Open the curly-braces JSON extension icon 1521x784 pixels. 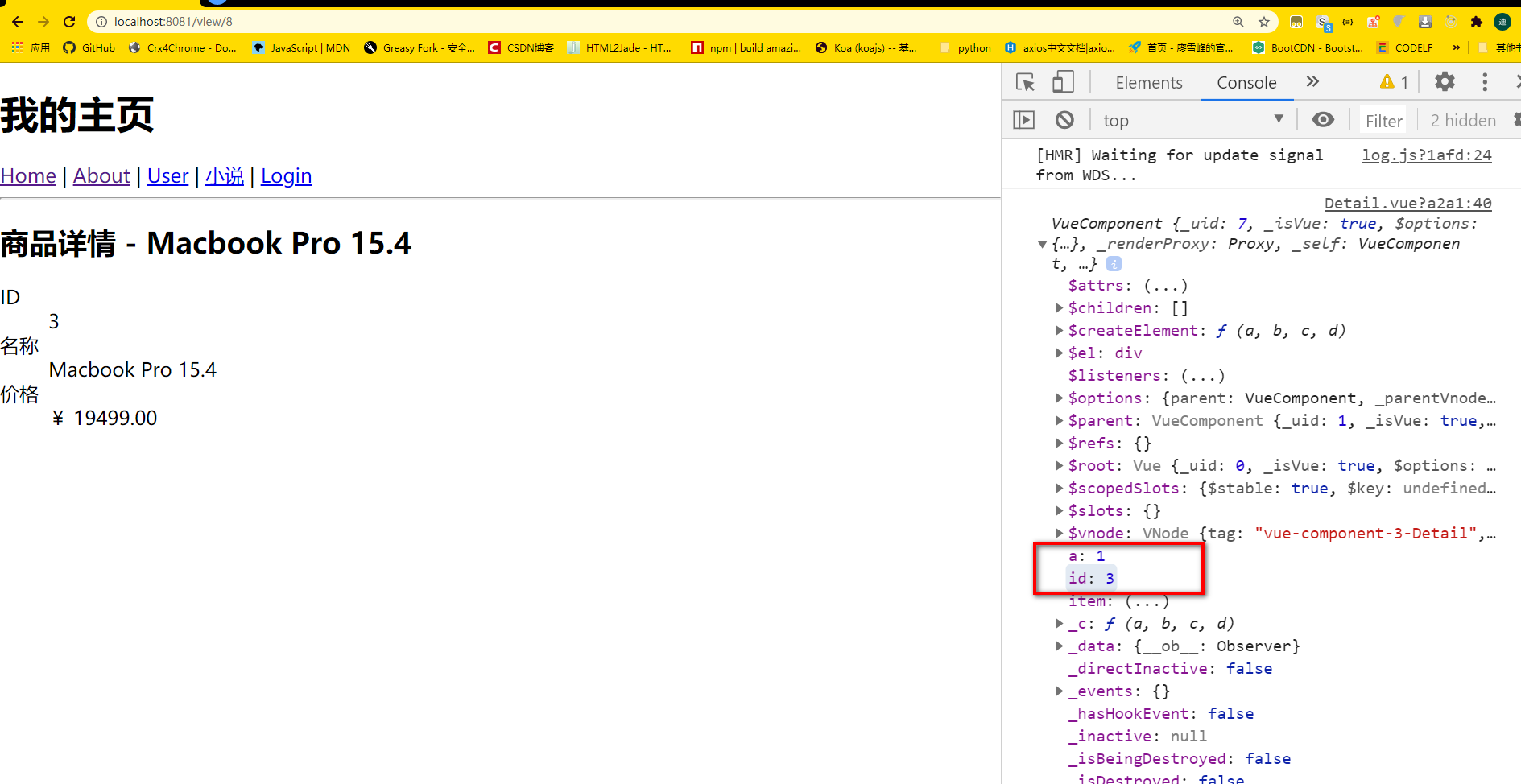click(x=1348, y=22)
